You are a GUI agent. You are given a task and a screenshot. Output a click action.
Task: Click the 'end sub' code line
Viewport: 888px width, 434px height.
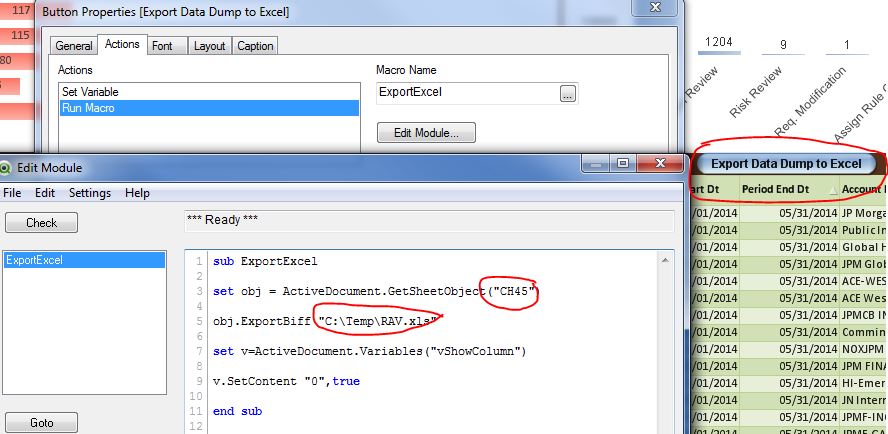click(237, 411)
